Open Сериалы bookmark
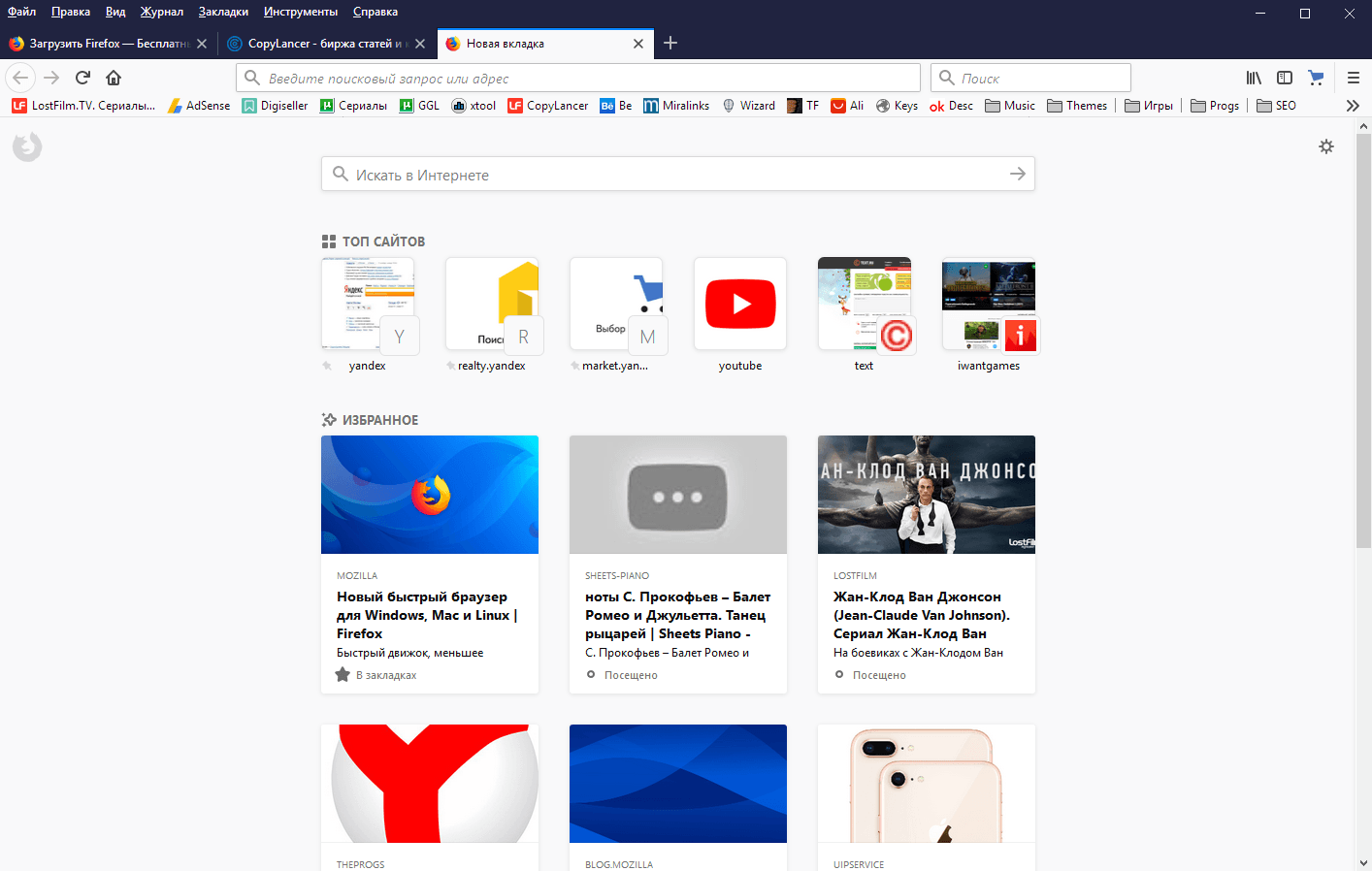1372x871 pixels. coord(353,106)
